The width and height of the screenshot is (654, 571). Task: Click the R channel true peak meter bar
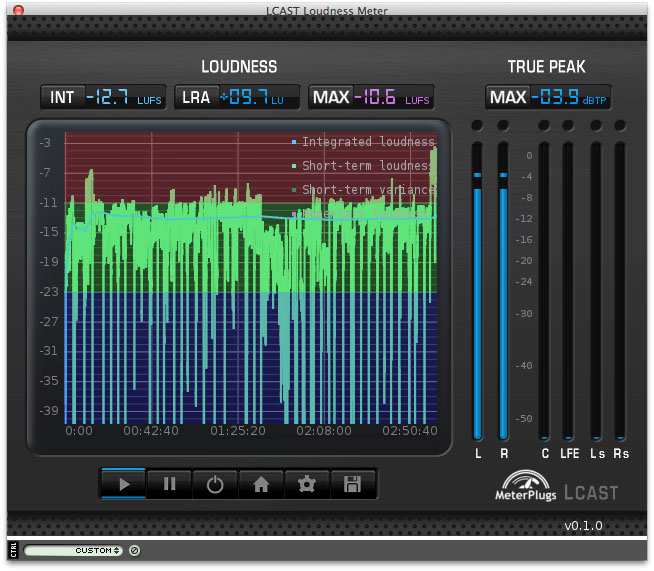pyautogui.click(x=503, y=291)
